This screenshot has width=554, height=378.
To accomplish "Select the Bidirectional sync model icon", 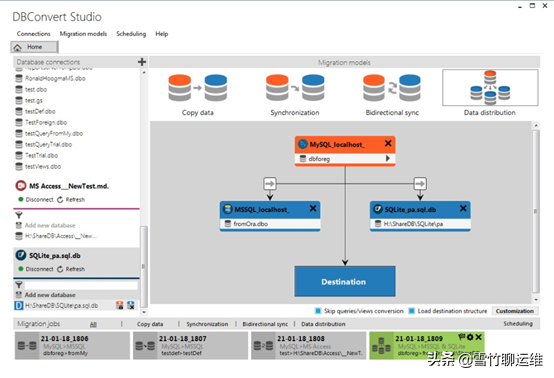I will [x=392, y=88].
